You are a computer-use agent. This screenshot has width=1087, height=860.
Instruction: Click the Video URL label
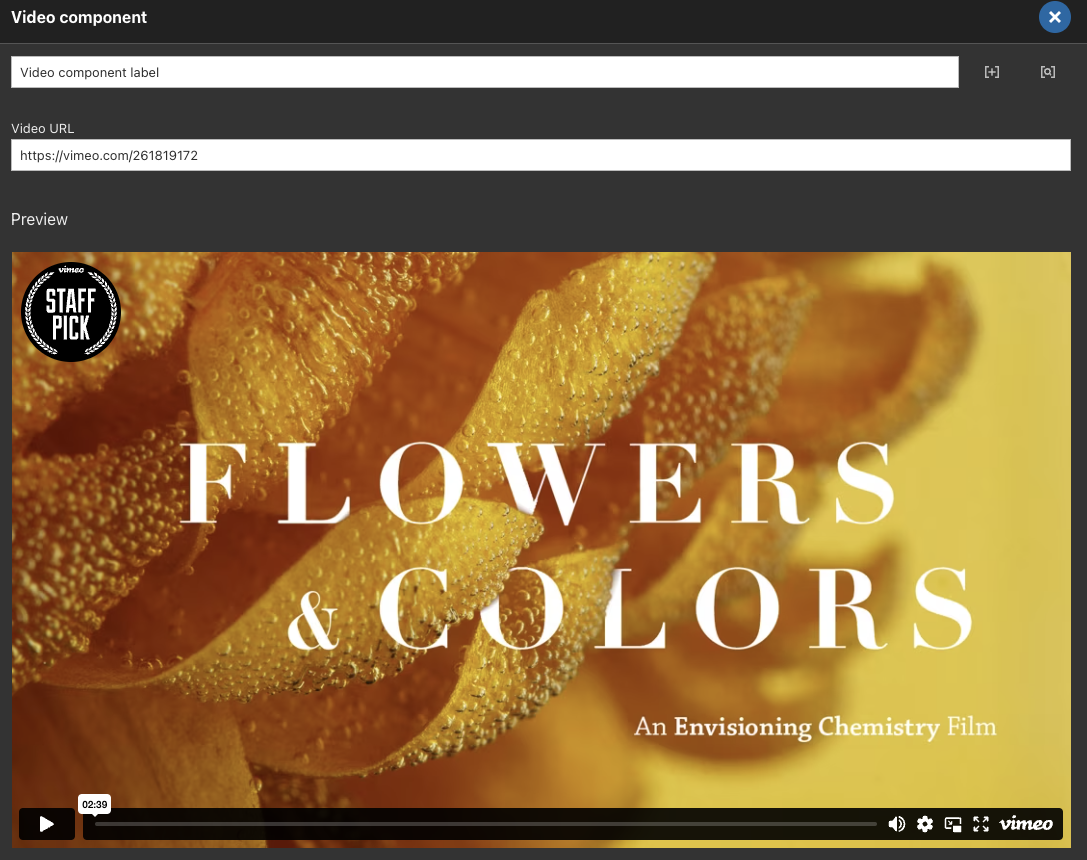pos(42,128)
